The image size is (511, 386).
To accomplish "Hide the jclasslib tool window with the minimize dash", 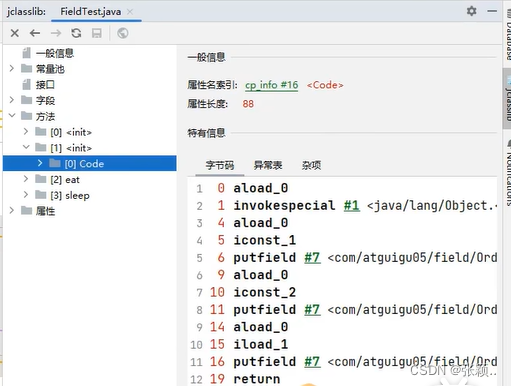I will pos(492,11).
